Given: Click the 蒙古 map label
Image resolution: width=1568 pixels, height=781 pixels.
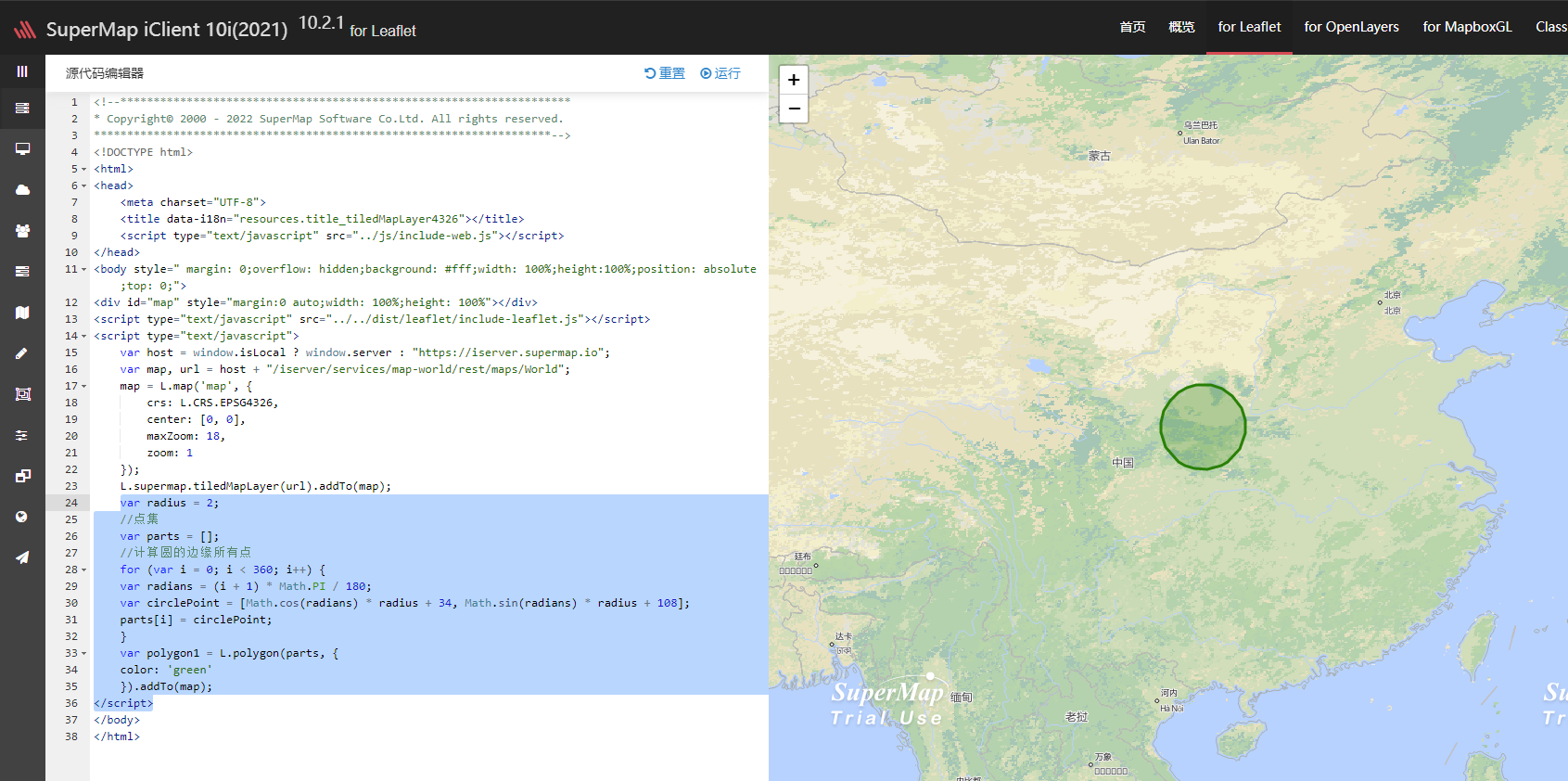Looking at the screenshot, I should [x=1100, y=156].
